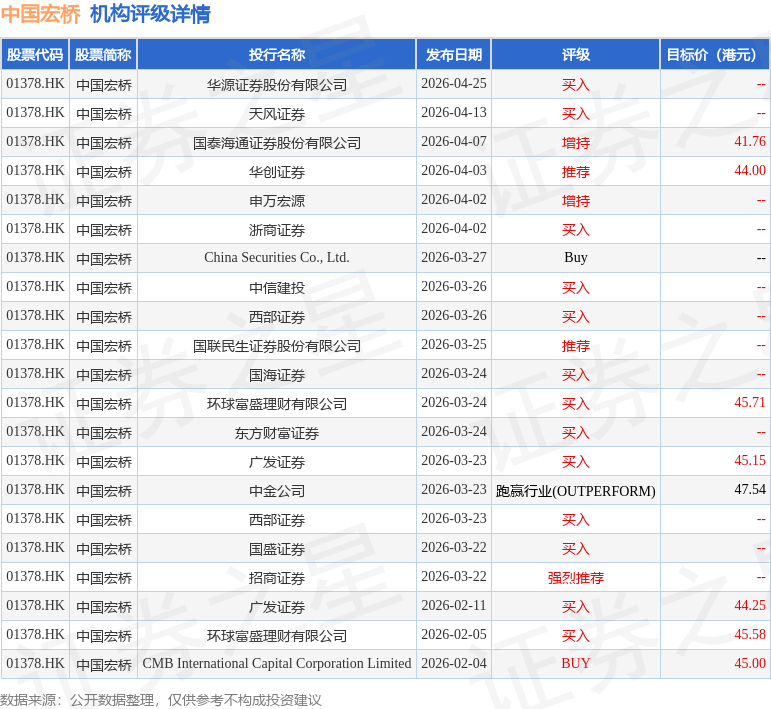Click 01378.HK in 华源证券 row
Screen dimensions: 771x709
coord(35,84)
